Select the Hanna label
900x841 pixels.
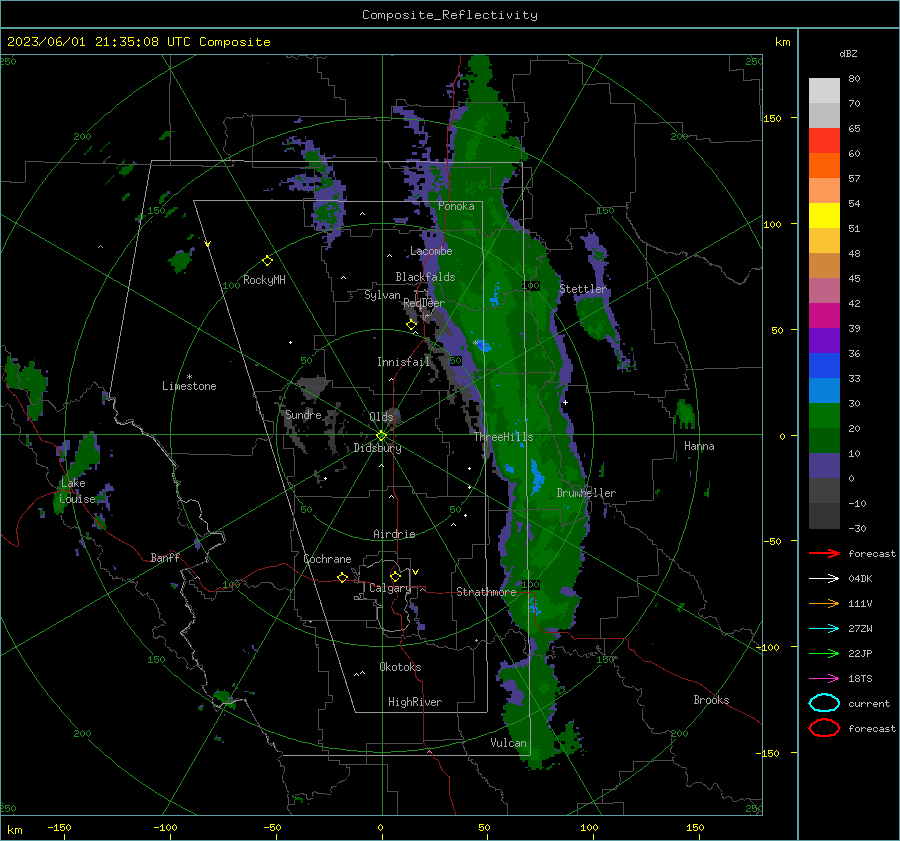coord(699,446)
